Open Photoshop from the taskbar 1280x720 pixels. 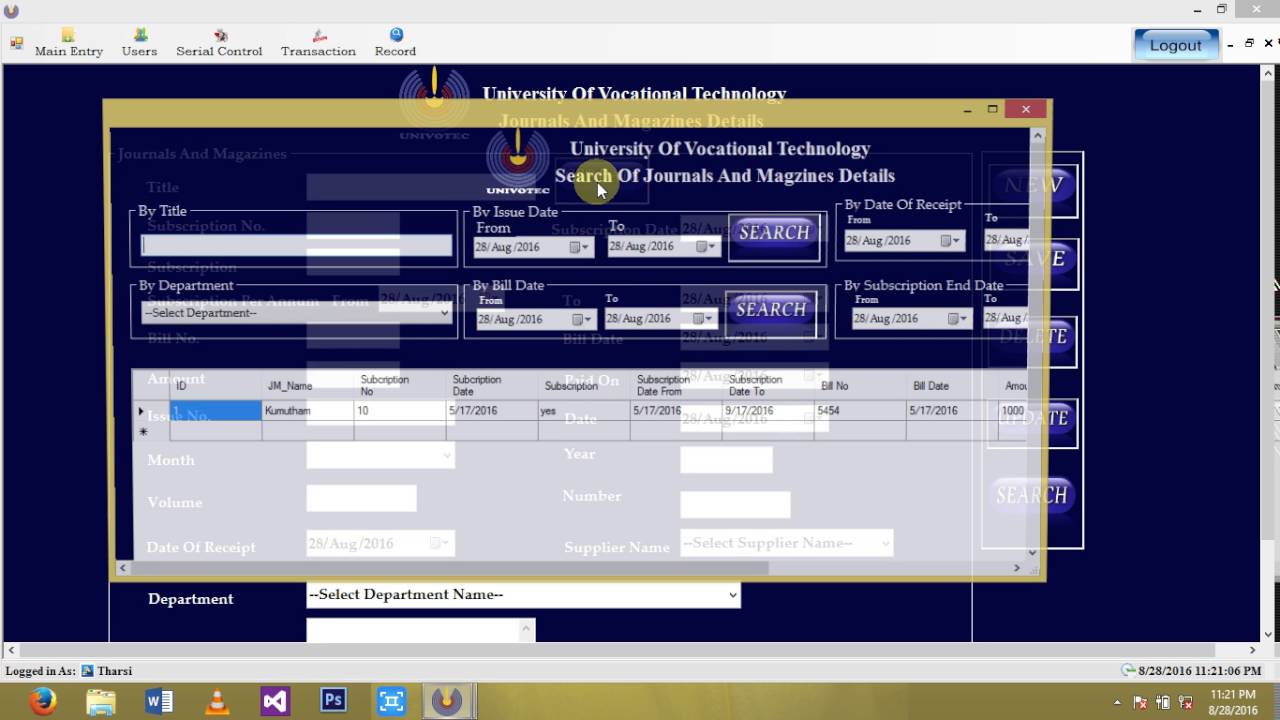tap(333, 702)
